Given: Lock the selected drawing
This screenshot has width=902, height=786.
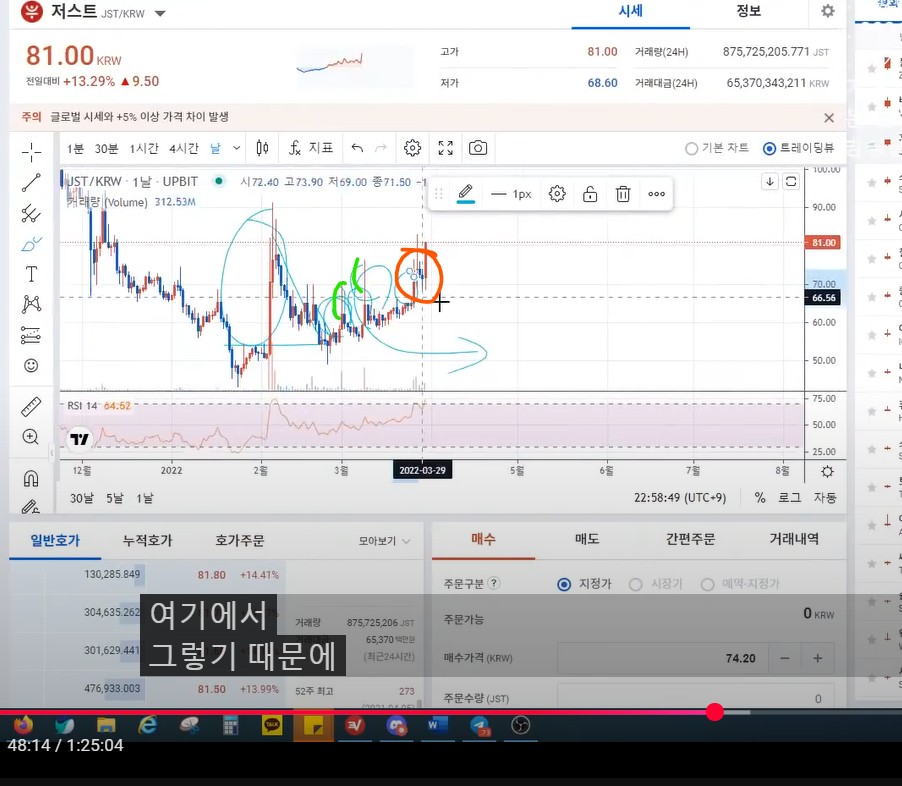Looking at the screenshot, I should click(590, 194).
